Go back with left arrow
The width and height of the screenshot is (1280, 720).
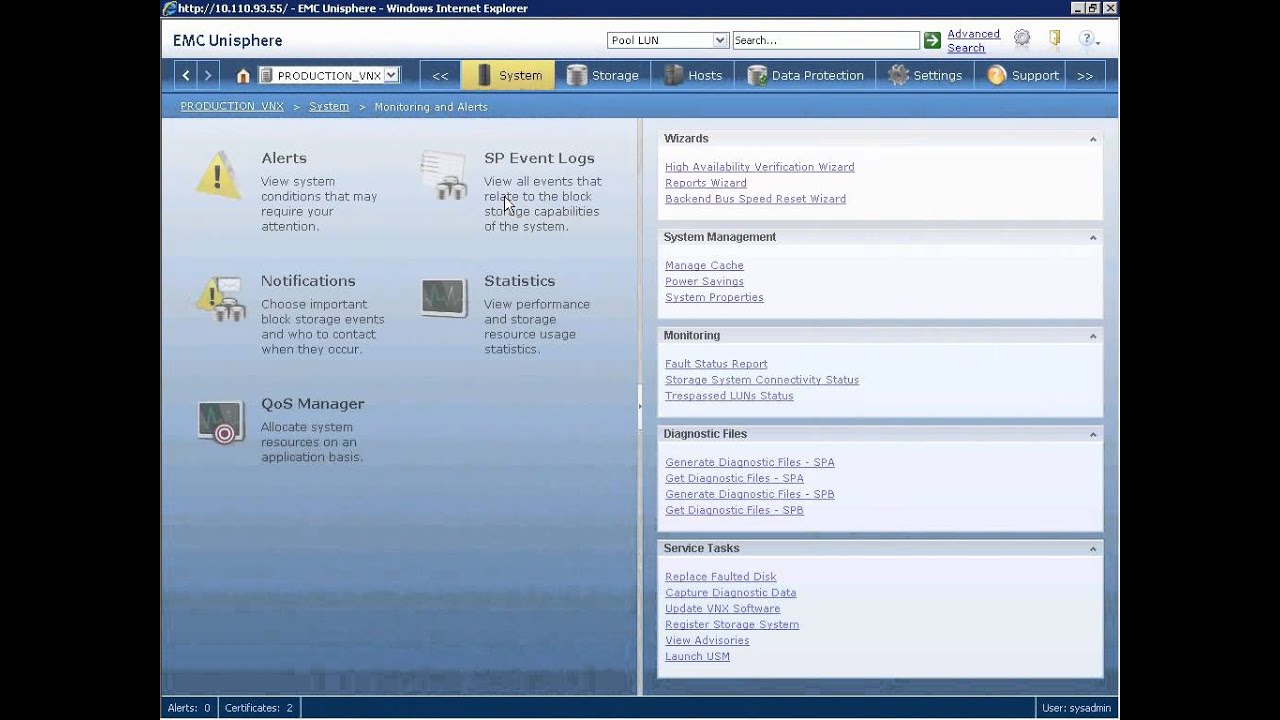(x=186, y=75)
